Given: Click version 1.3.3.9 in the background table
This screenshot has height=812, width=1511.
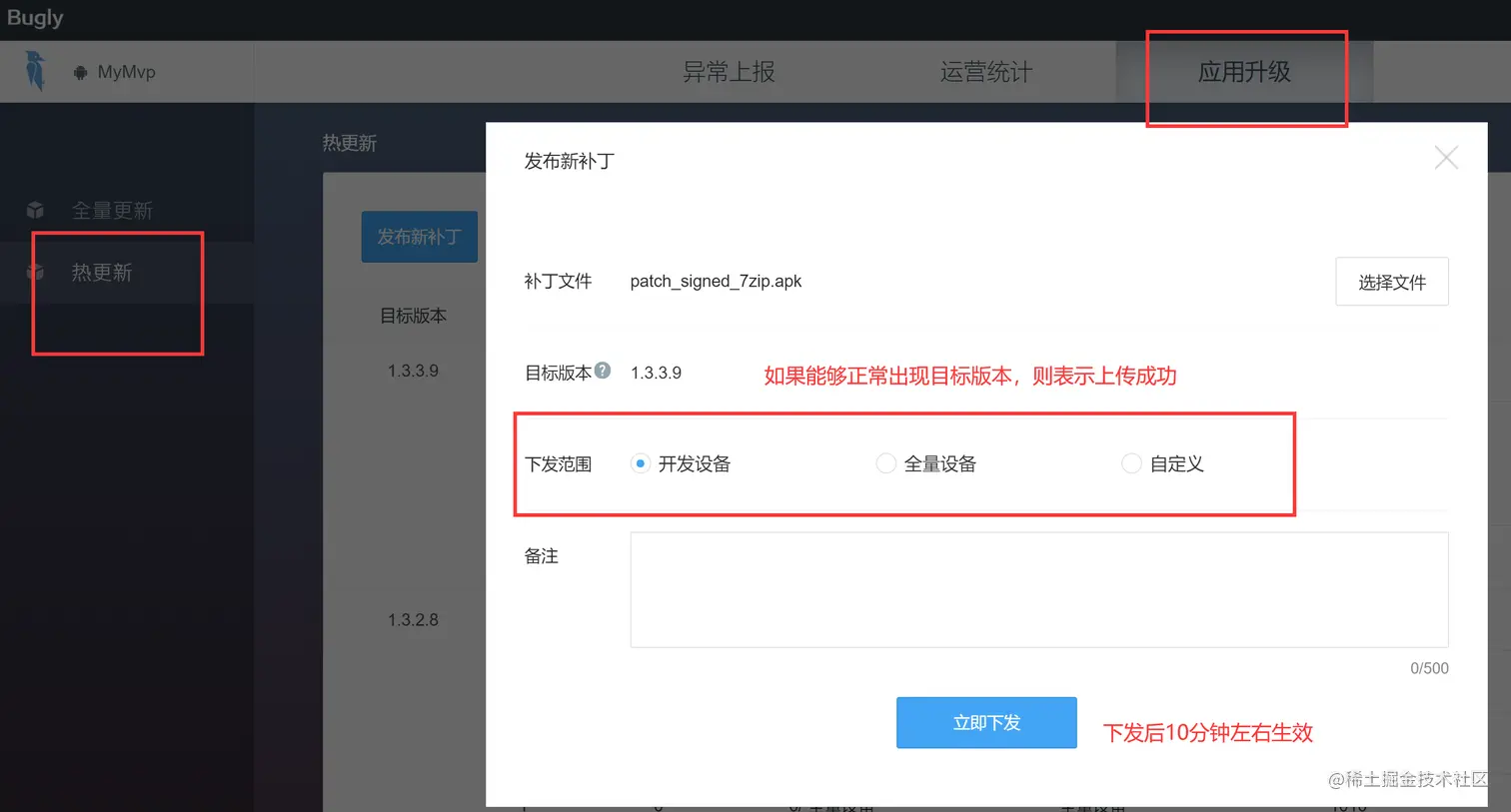Looking at the screenshot, I should coord(413,371).
